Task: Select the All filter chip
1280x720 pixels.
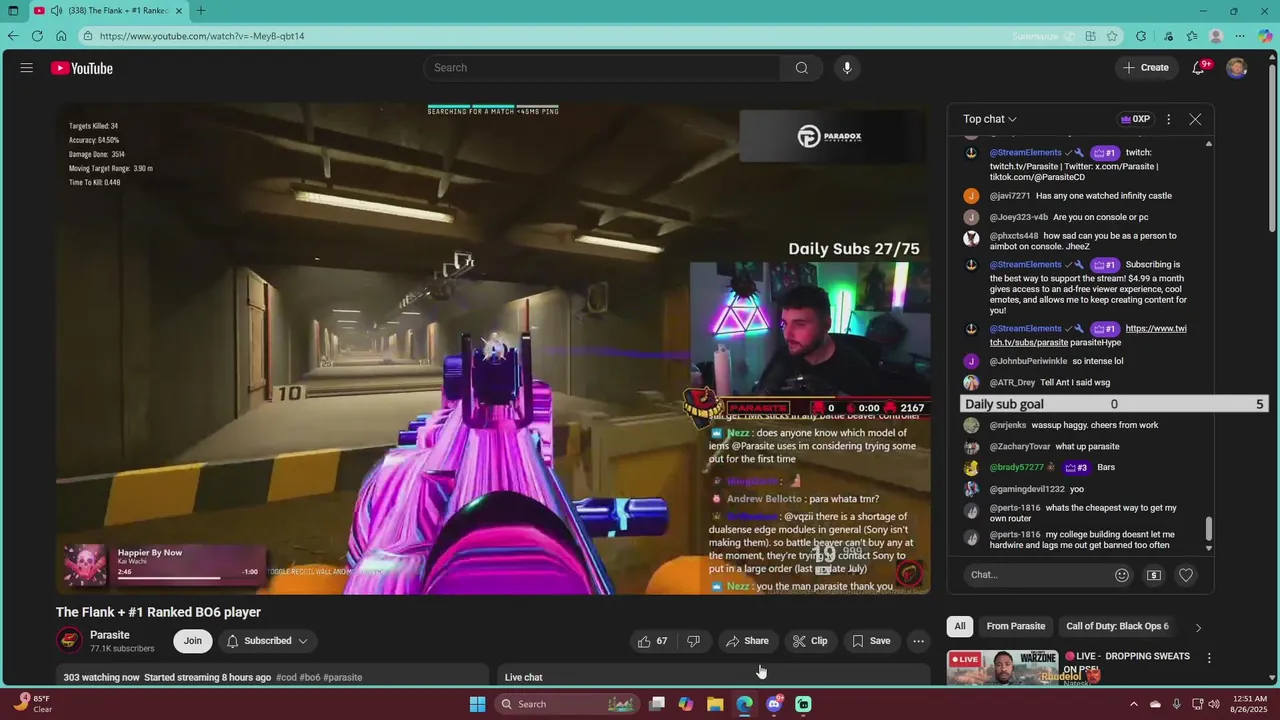Action: 960,626
